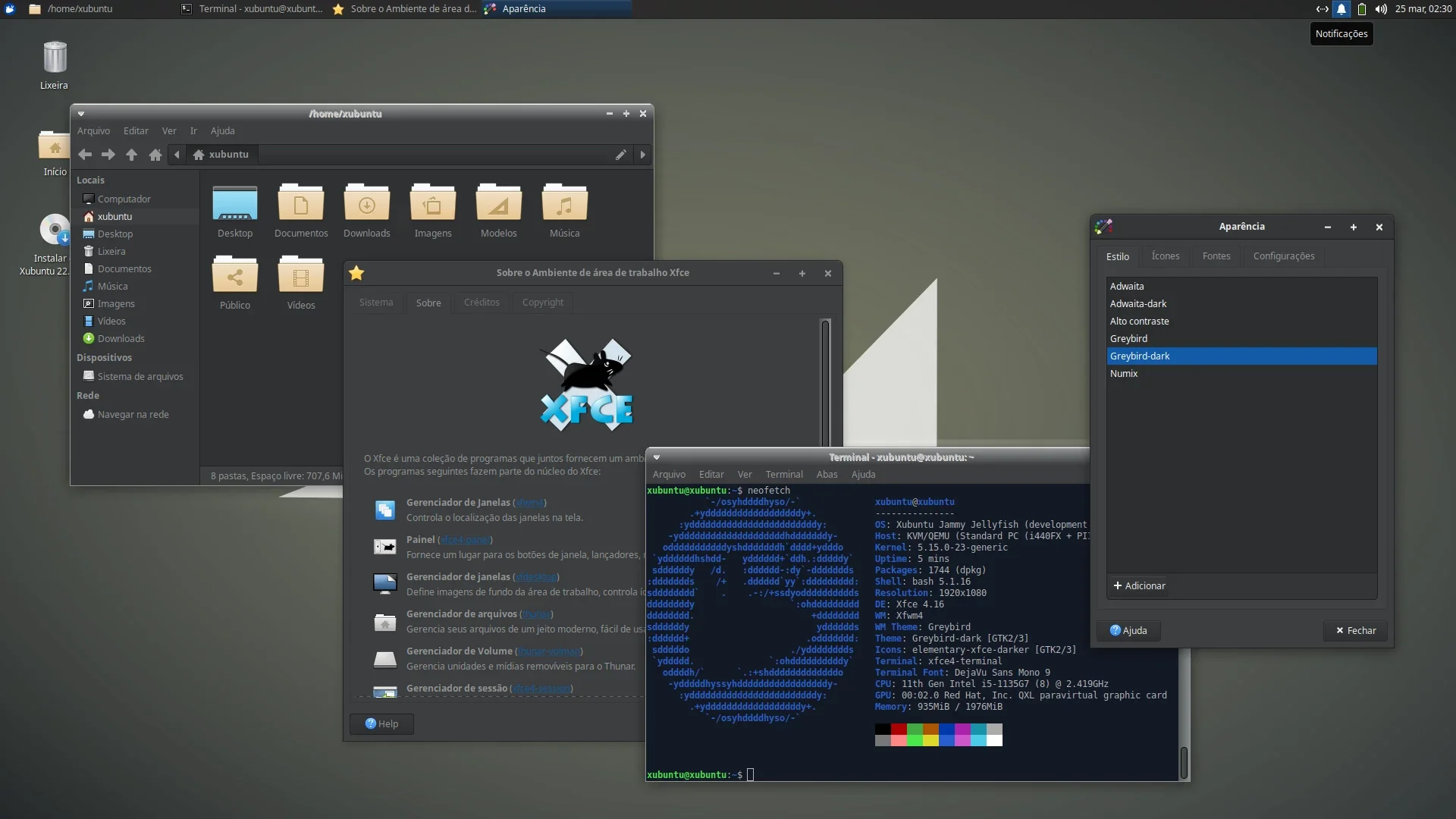Select the Greybird style
This screenshot has width=1456, height=819.
[x=1241, y=339]
